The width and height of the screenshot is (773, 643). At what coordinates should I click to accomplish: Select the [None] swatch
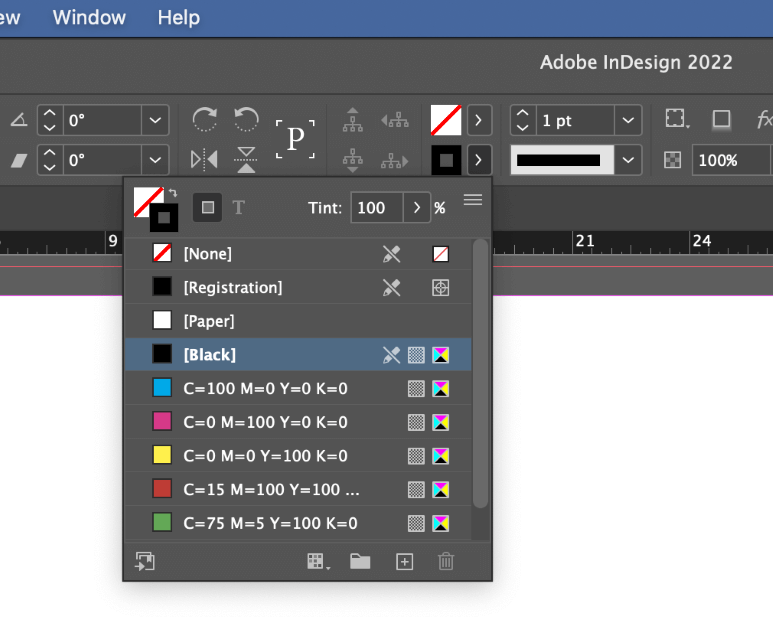click(298, 254)
